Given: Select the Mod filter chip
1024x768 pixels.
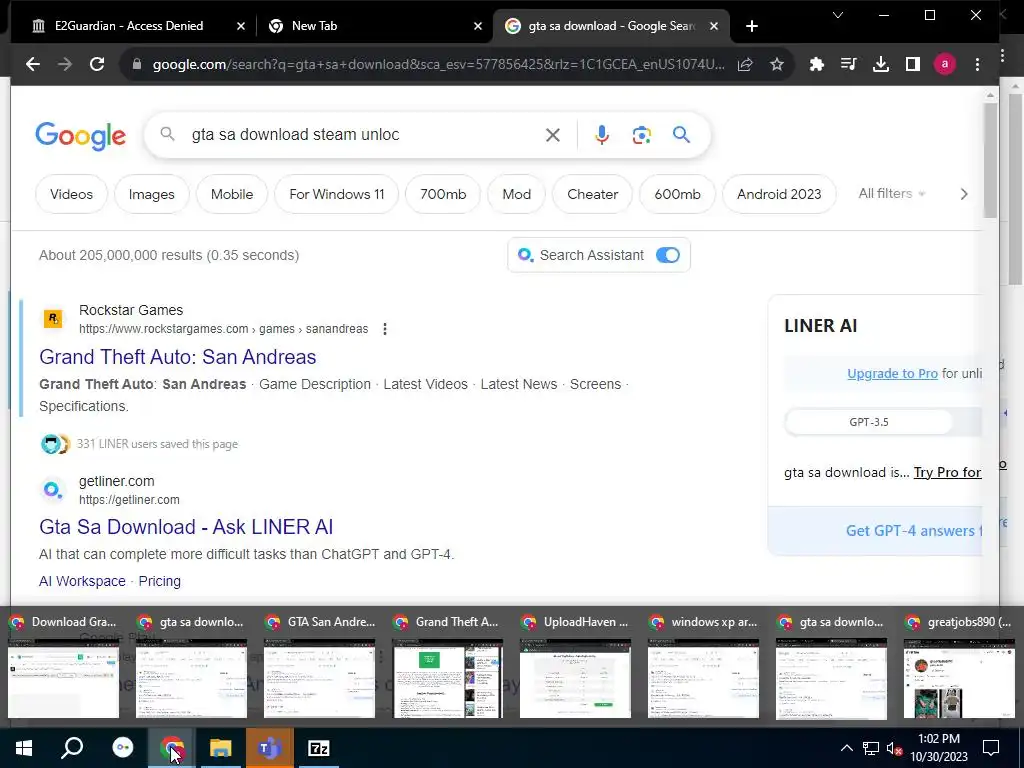Looking at the screenshot, I should (x=517, y=194).
